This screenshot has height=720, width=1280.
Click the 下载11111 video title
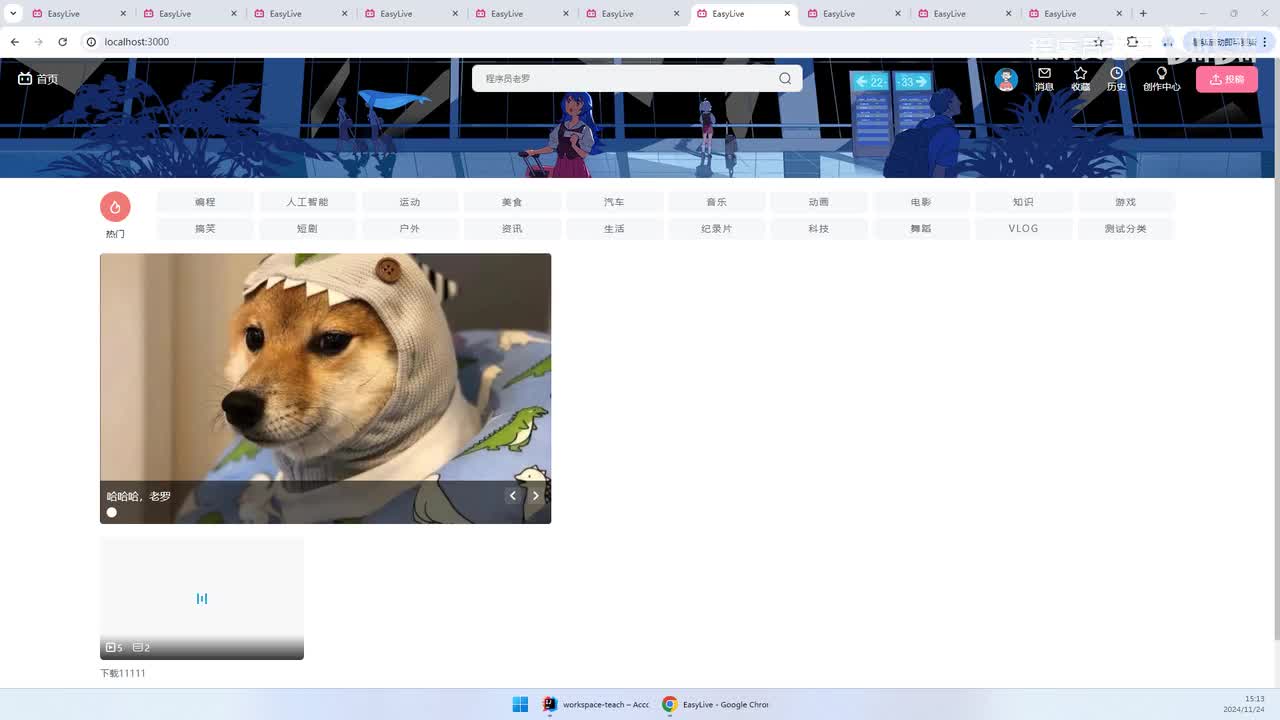tap(123, 673)
